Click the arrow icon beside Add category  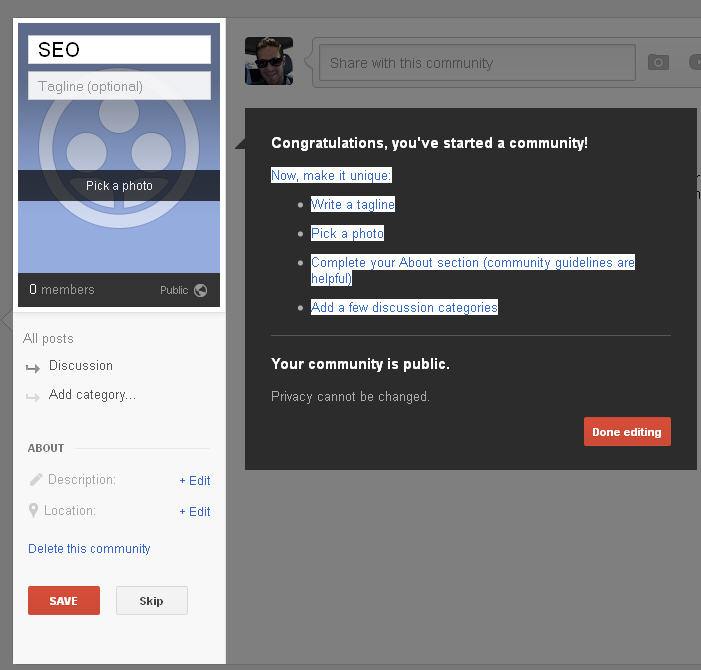(x=34, y=396)
